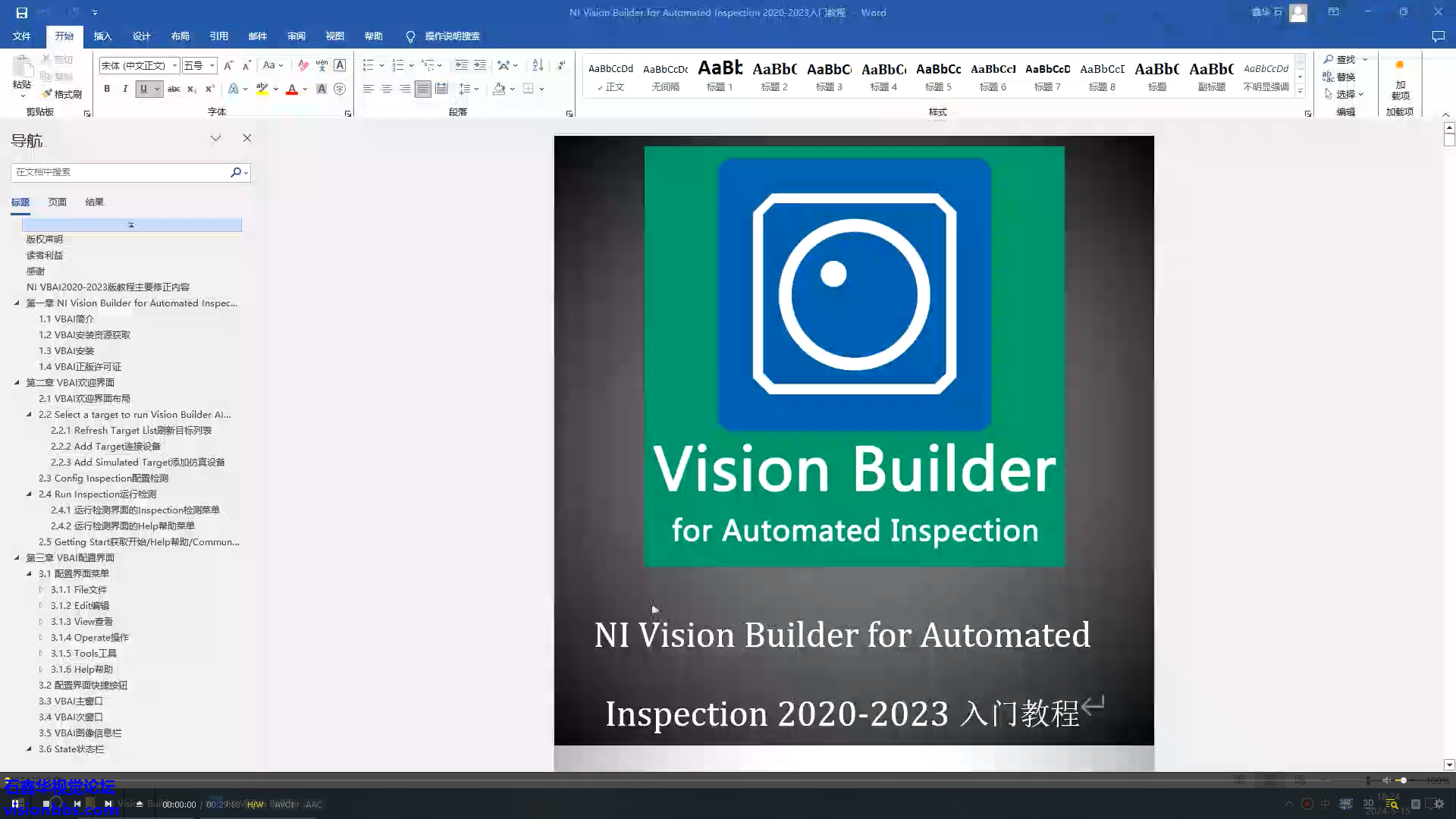Toggle Subscript formatting

coord(192,89)
